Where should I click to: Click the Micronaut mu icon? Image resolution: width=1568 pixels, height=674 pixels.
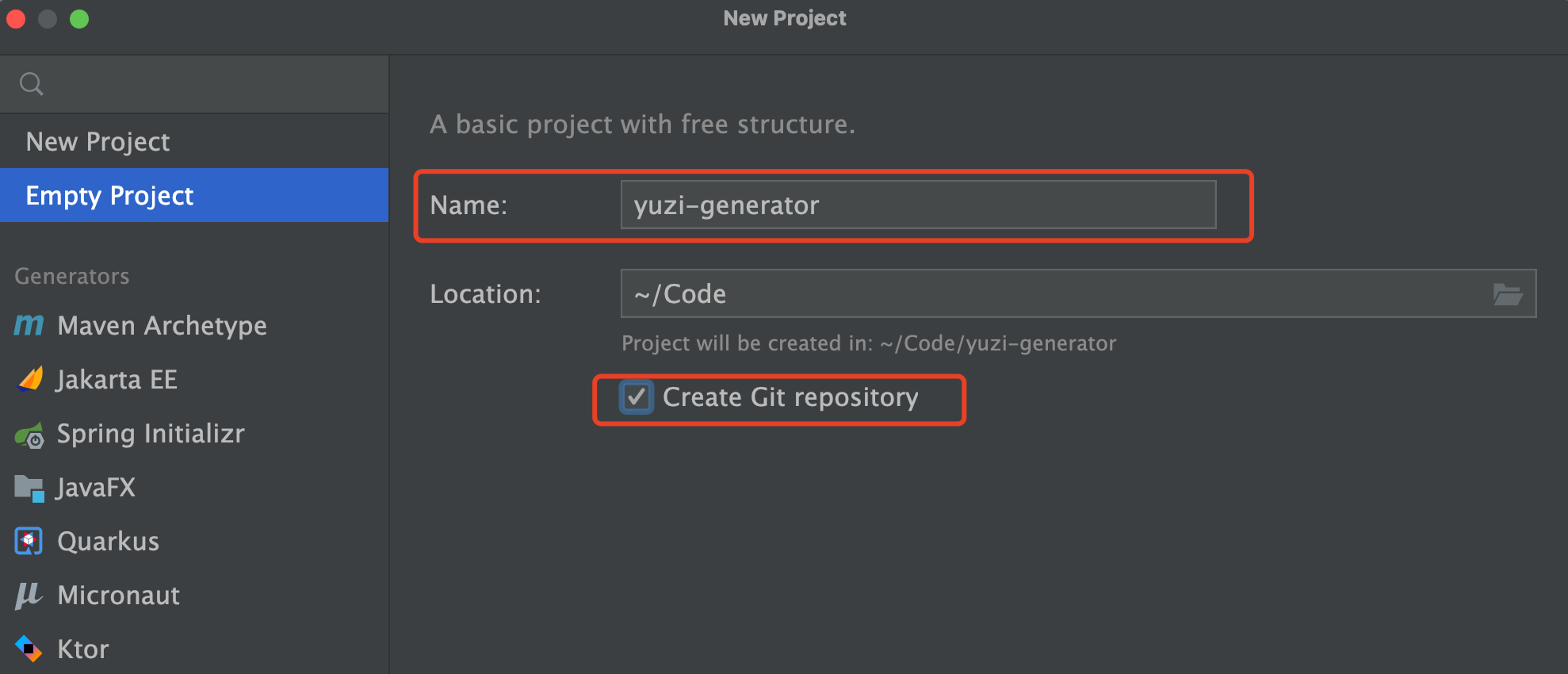click(x=29, y=595)
